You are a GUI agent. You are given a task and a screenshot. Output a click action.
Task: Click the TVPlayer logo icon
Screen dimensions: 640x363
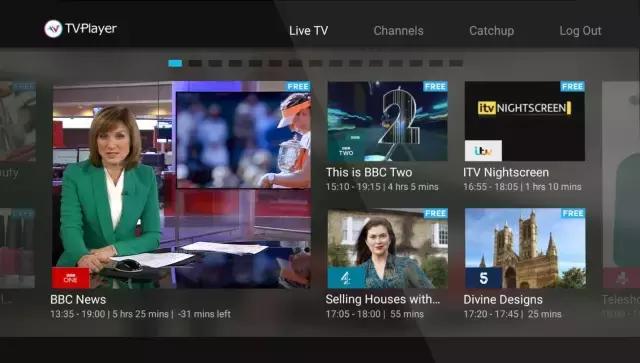coord(53,29)
